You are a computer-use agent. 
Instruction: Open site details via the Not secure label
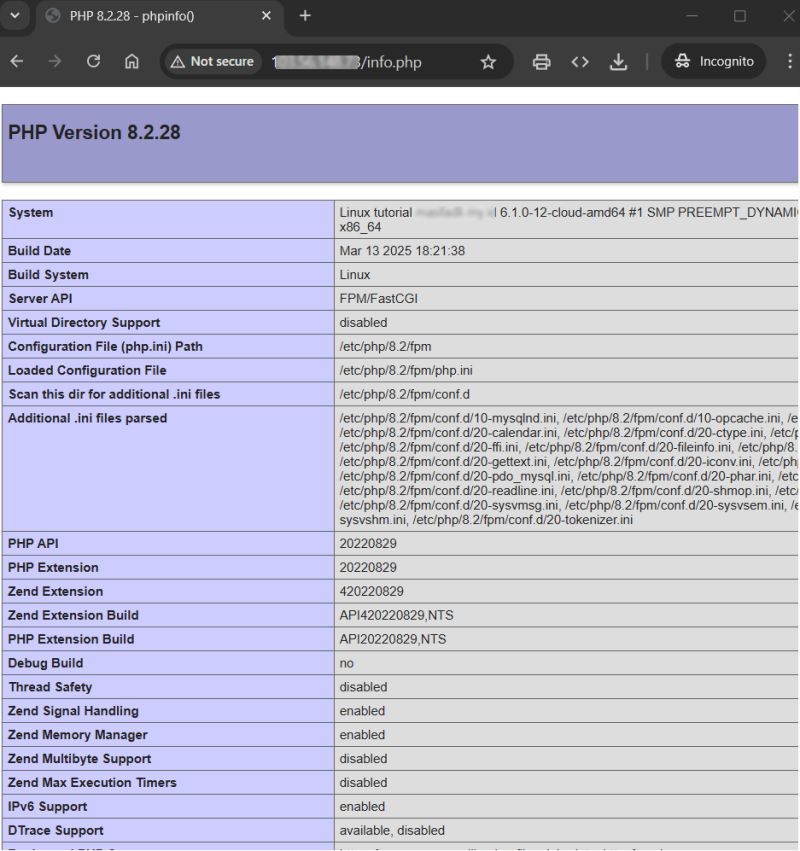[x=219, y=61]
